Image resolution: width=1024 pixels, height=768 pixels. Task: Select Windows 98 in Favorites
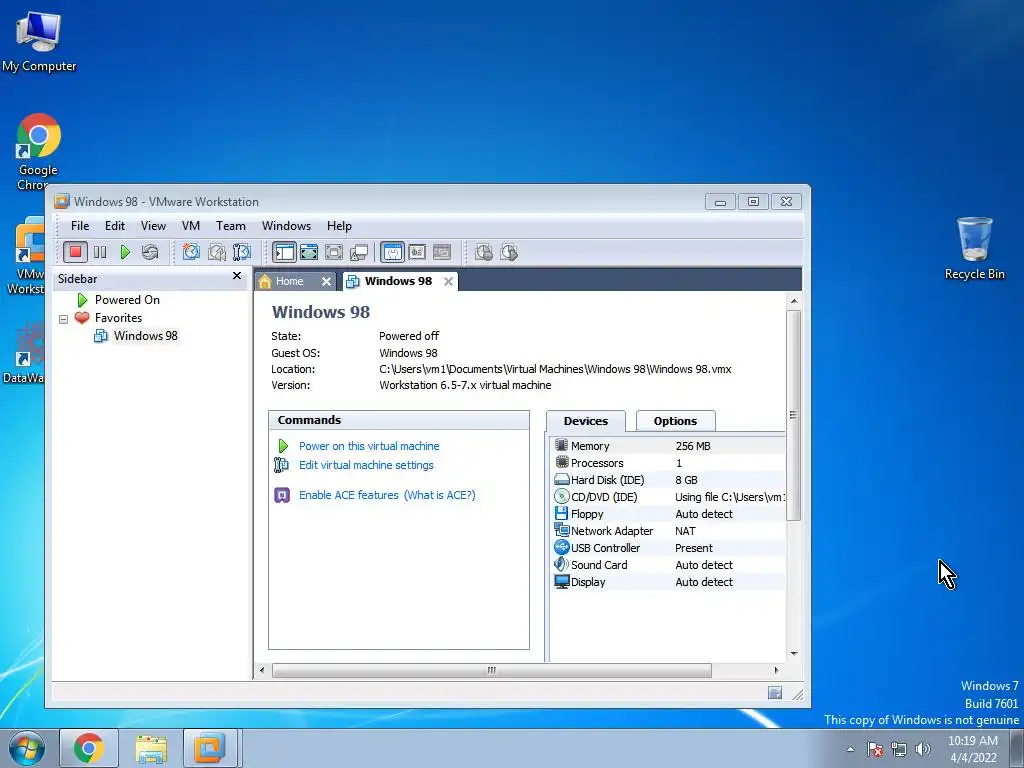click(145, 336)
